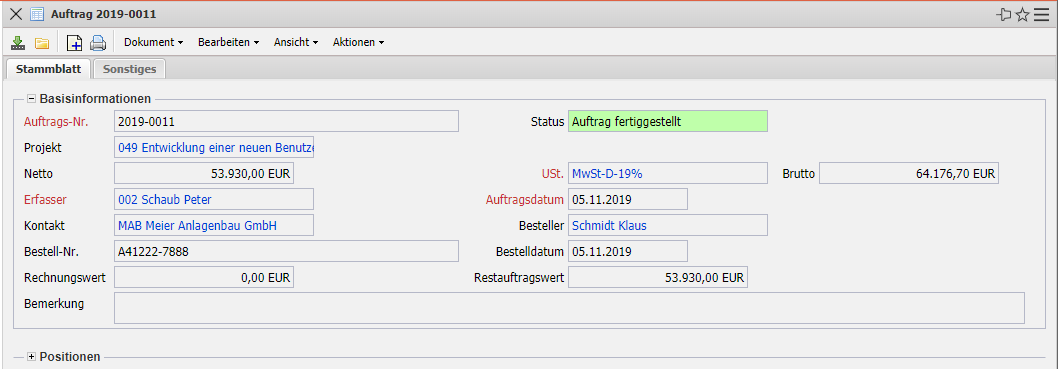Click the Restauftragswert field 53.930,00 EUR

click(659, 277)
